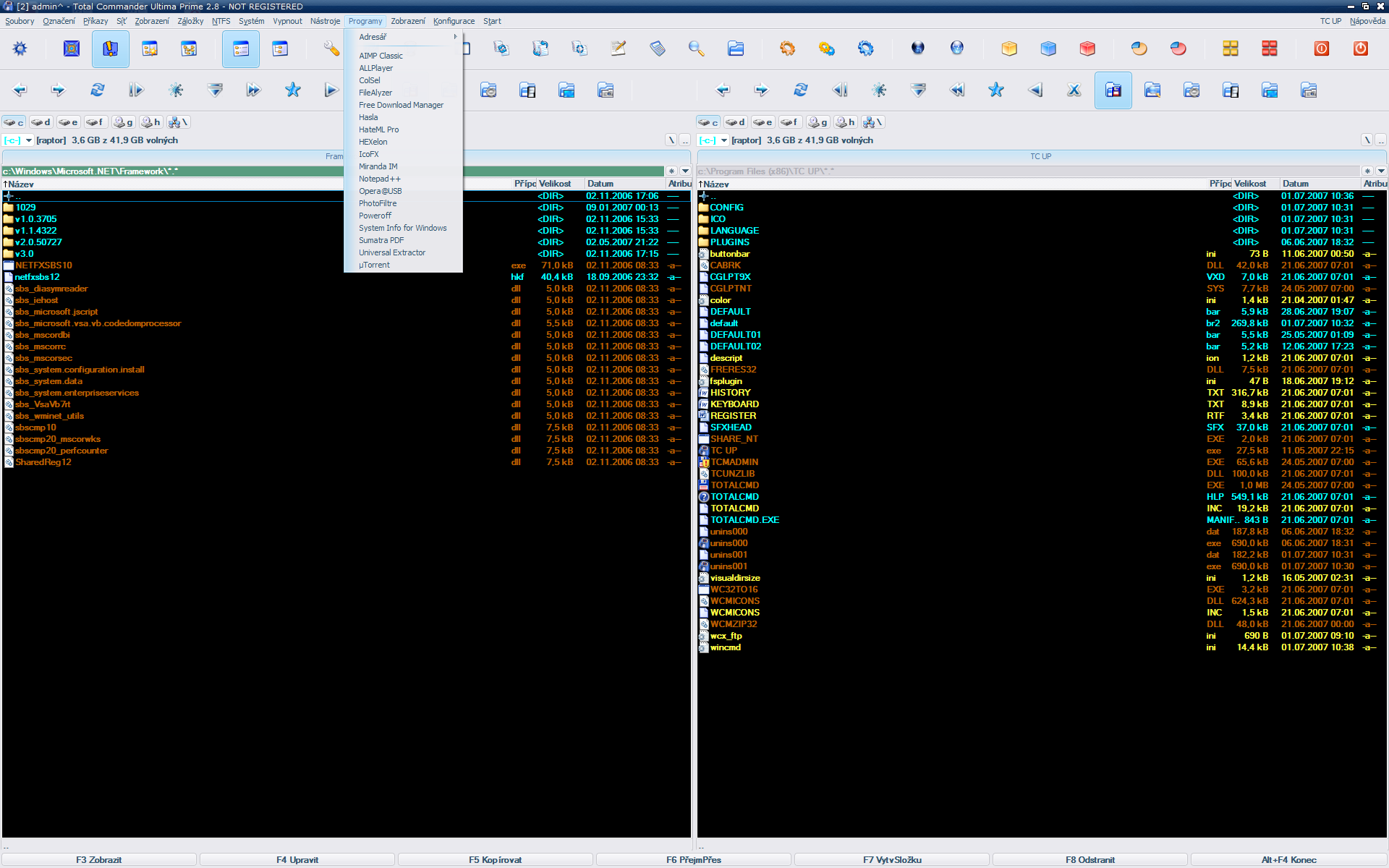Select drive f in right panel
Screen dimensions: 1389x868
click(791, 122)
